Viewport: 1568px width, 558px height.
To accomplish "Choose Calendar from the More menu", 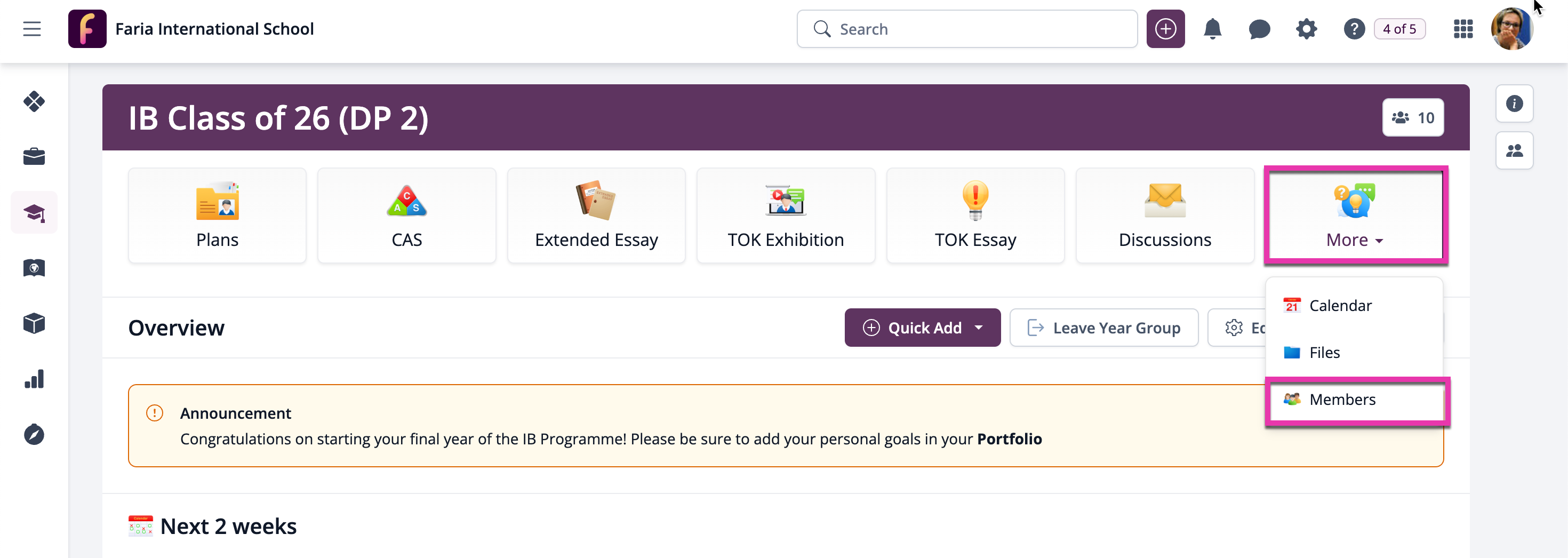I will coord(1340,305).
